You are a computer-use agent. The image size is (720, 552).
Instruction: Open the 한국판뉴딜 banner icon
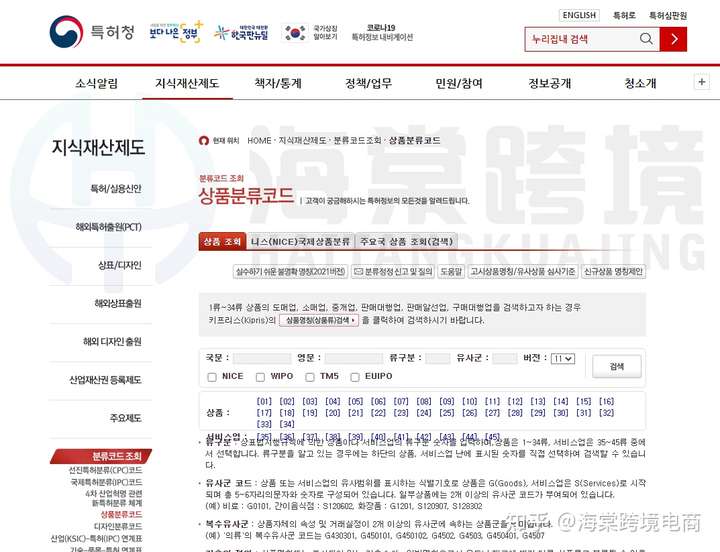click(242, 33)
